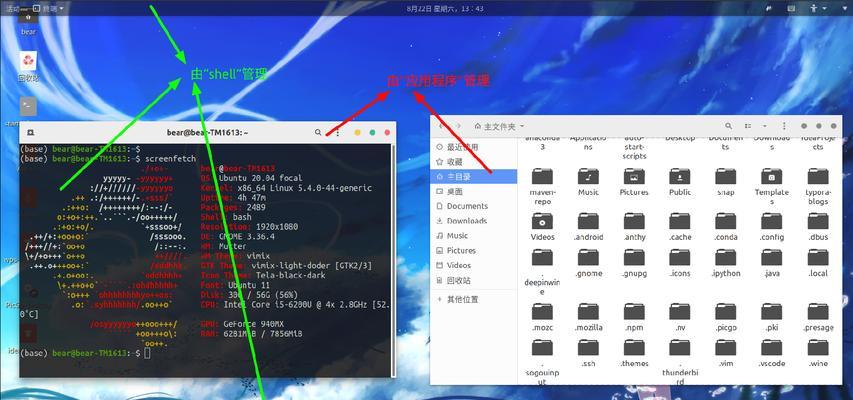Open the snap folder
Viewport: 853px width, 400px height.
(726, 182)
